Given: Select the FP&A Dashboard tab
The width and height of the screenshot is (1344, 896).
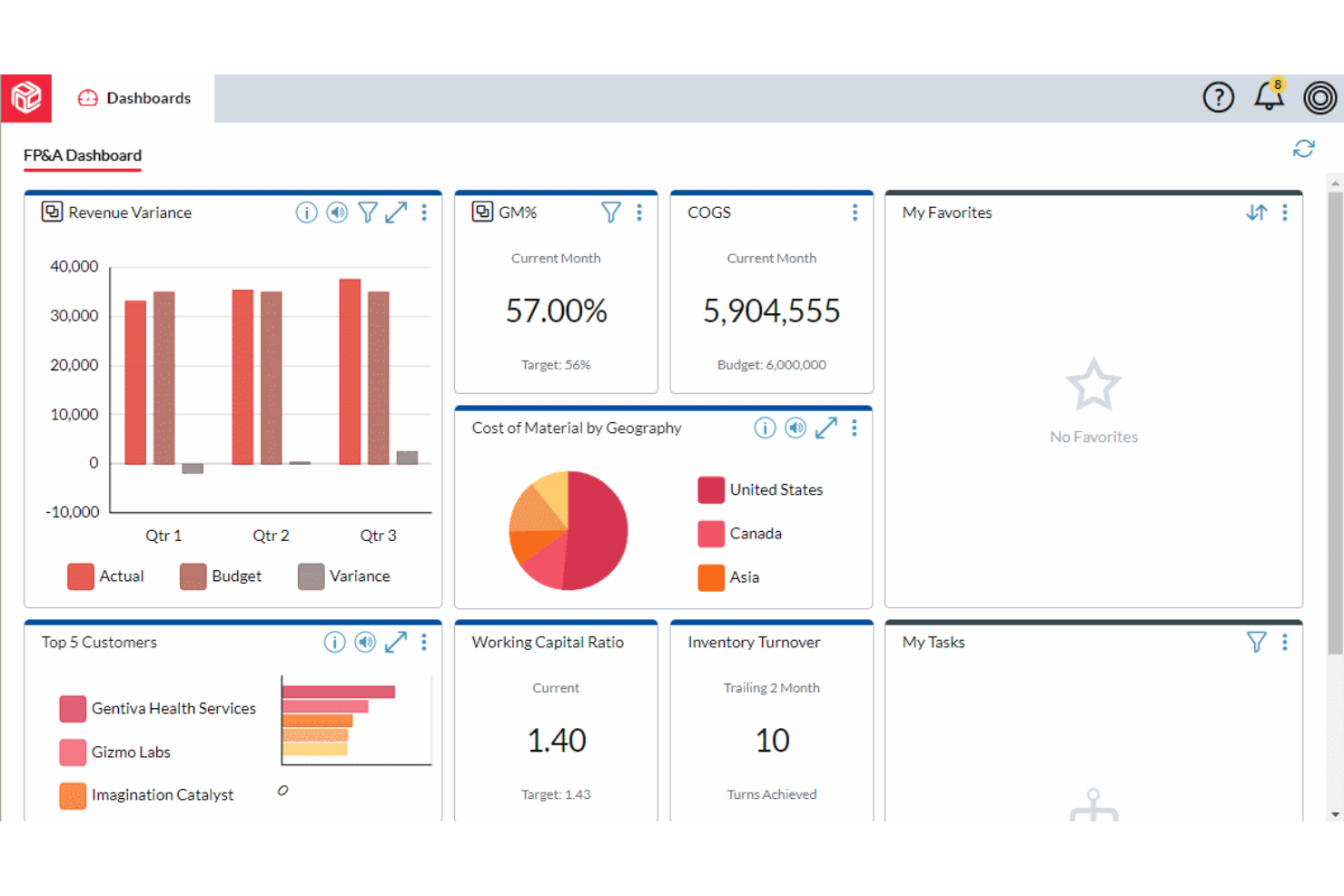Looking at the screenshot, I should pyautogui.click(x=83, y=155).
